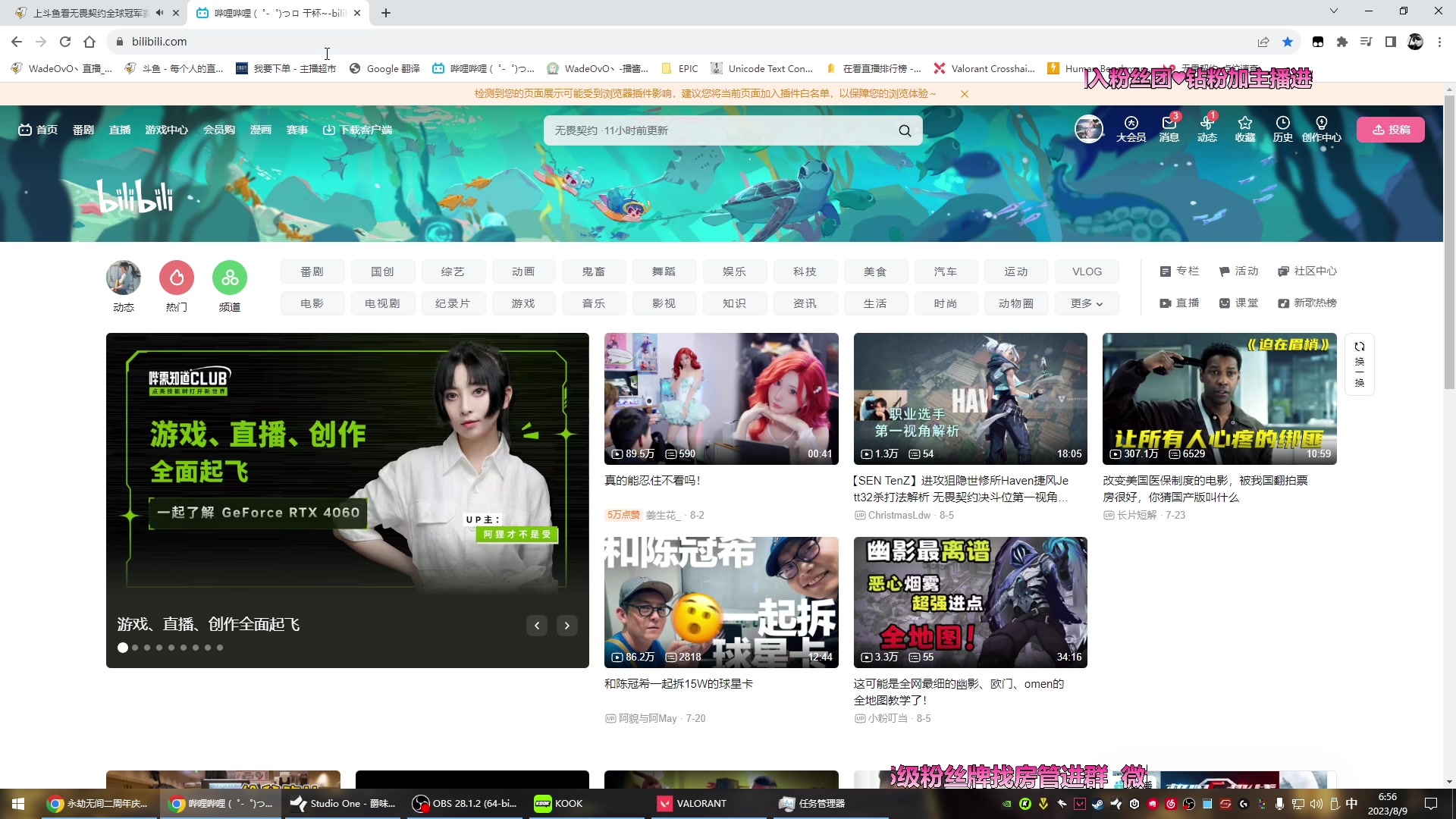1456x819 pixels.
Task: Select the first carousel dot indicator
Action: [x=123, y=648]
